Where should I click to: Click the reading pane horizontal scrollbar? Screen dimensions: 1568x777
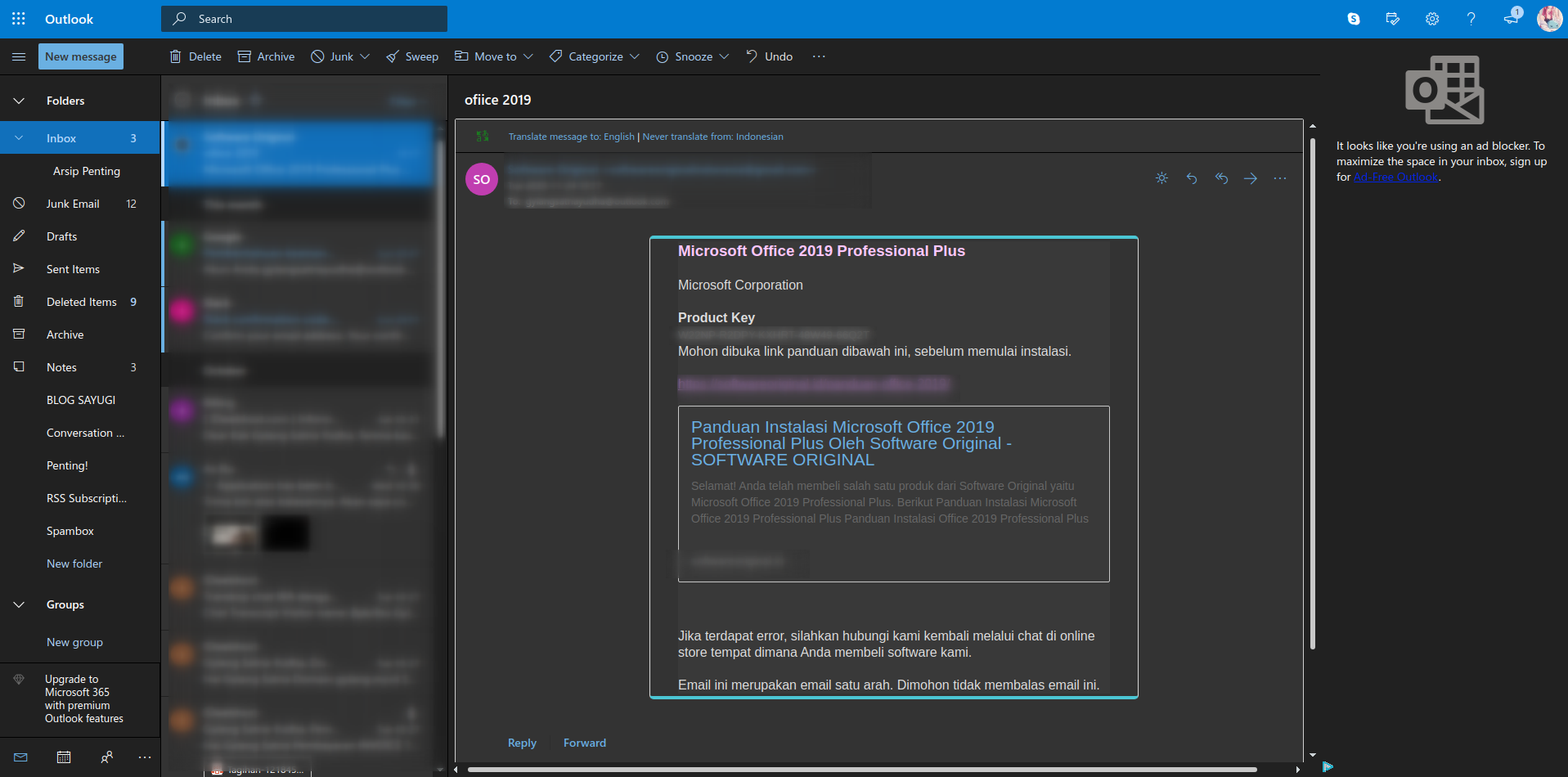click(862, 770)
